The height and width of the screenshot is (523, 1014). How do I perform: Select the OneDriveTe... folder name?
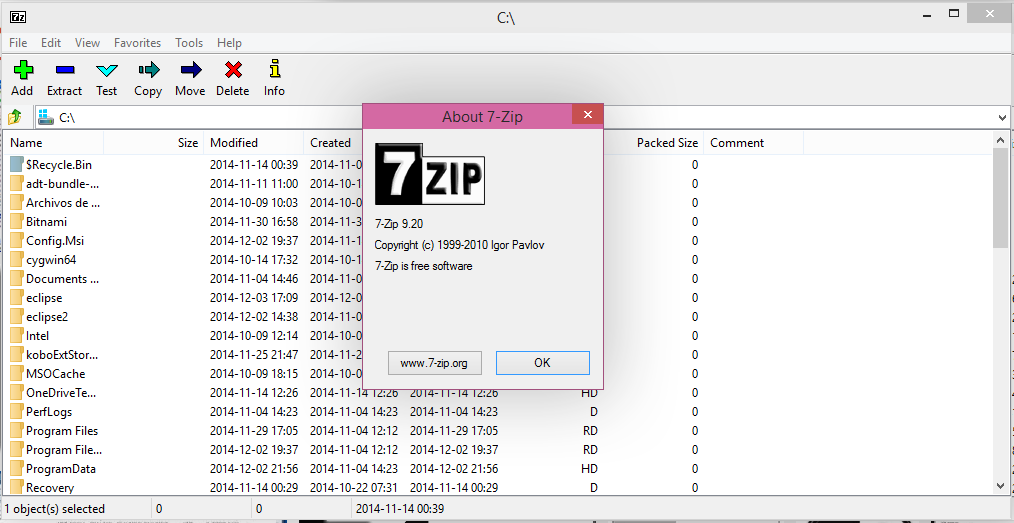point(61,392)
